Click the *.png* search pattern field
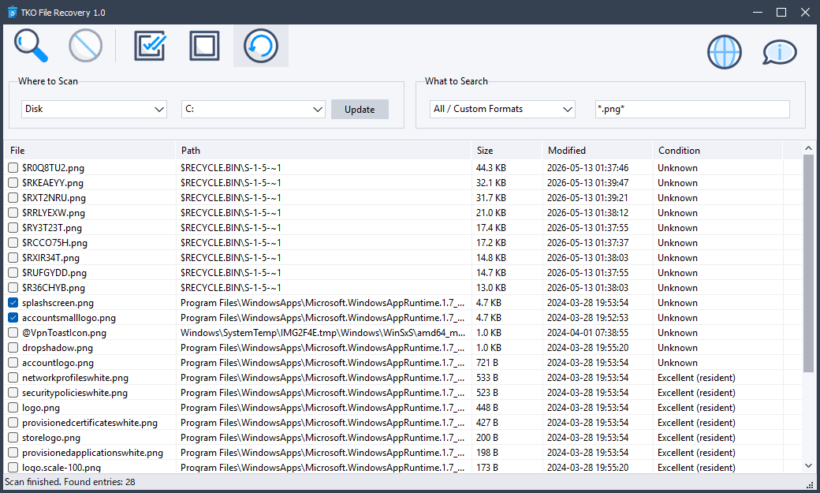820x493 pixels. [x=692, y=109]
